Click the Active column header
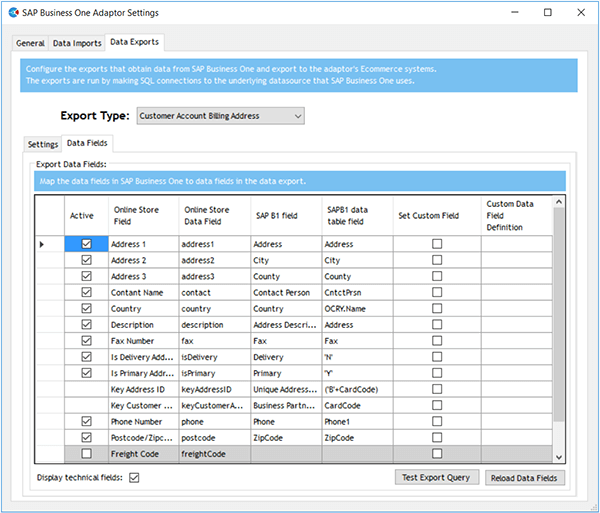Screen dimensions: 600x513 pos(86,216)
